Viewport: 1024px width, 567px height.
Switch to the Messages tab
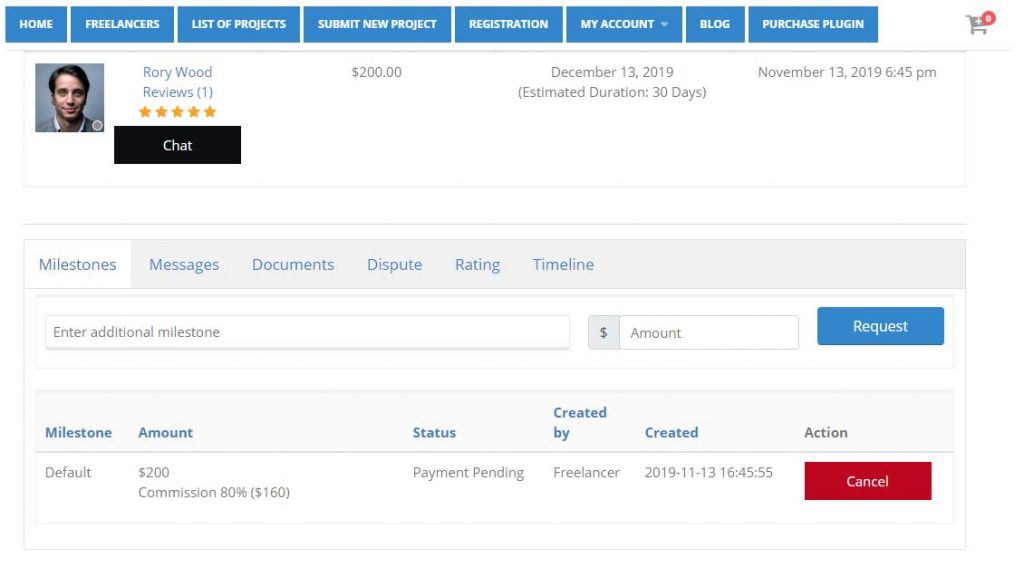[184, 265]
